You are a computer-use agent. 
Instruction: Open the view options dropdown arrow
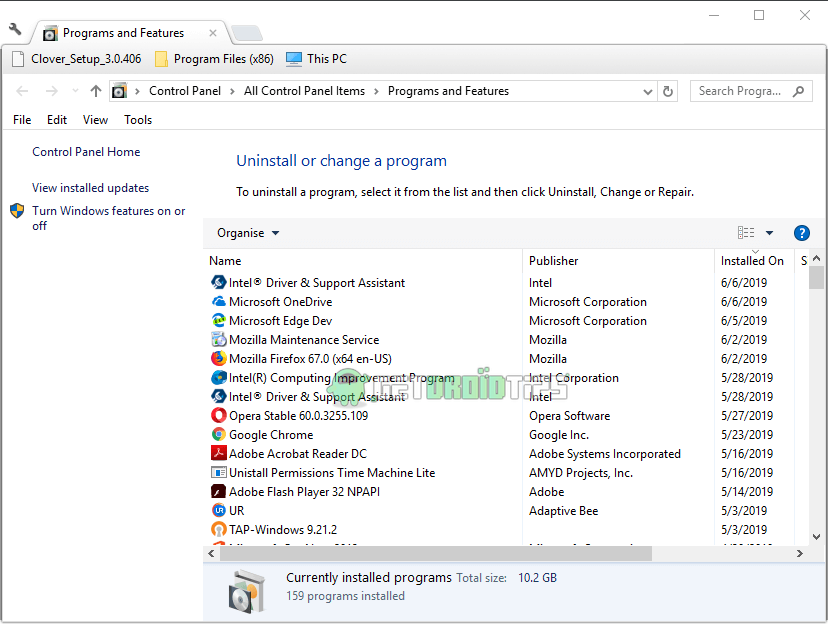pos(769,233)
